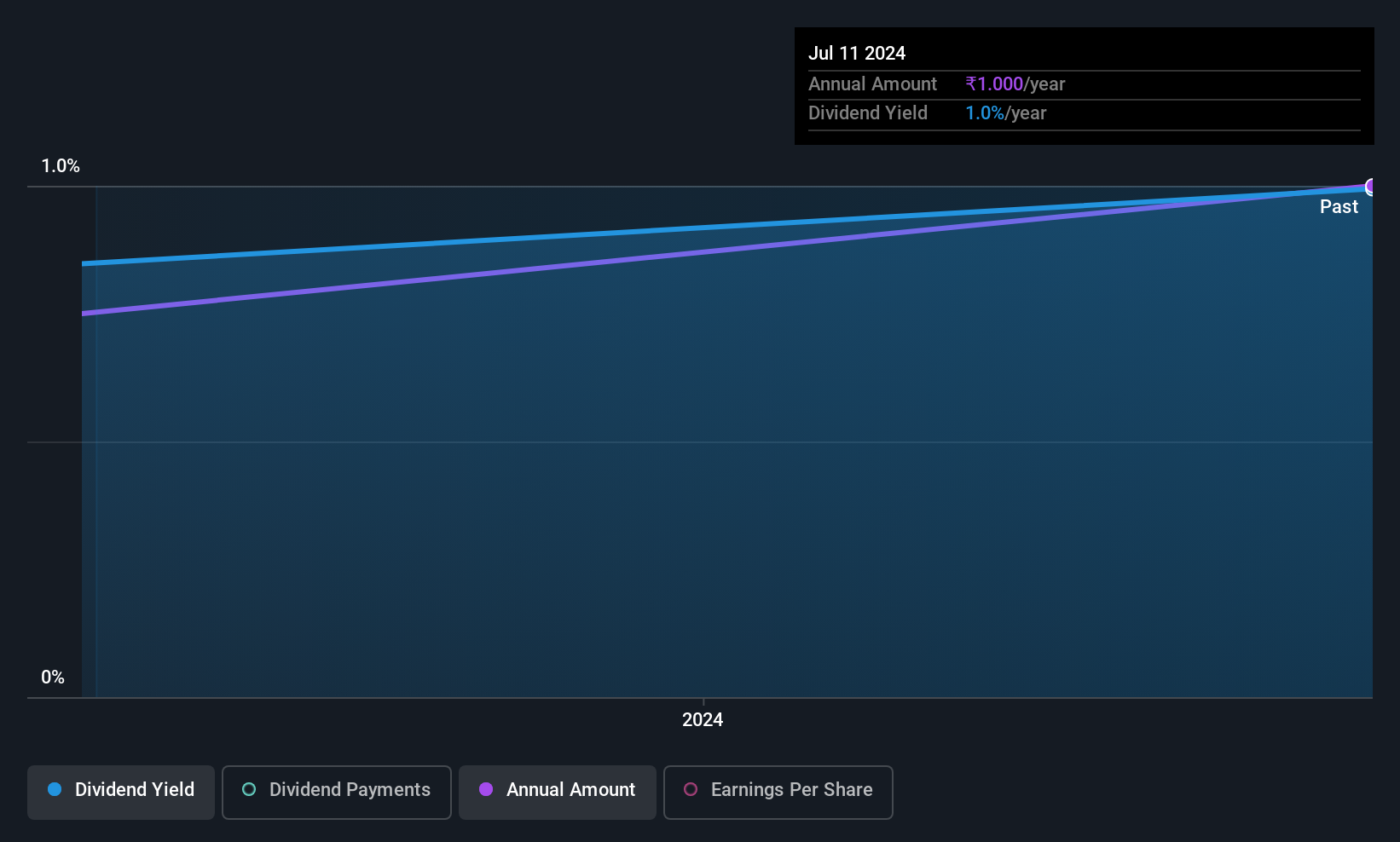Toggle the Earnings Per Share series

click(778, 792)
